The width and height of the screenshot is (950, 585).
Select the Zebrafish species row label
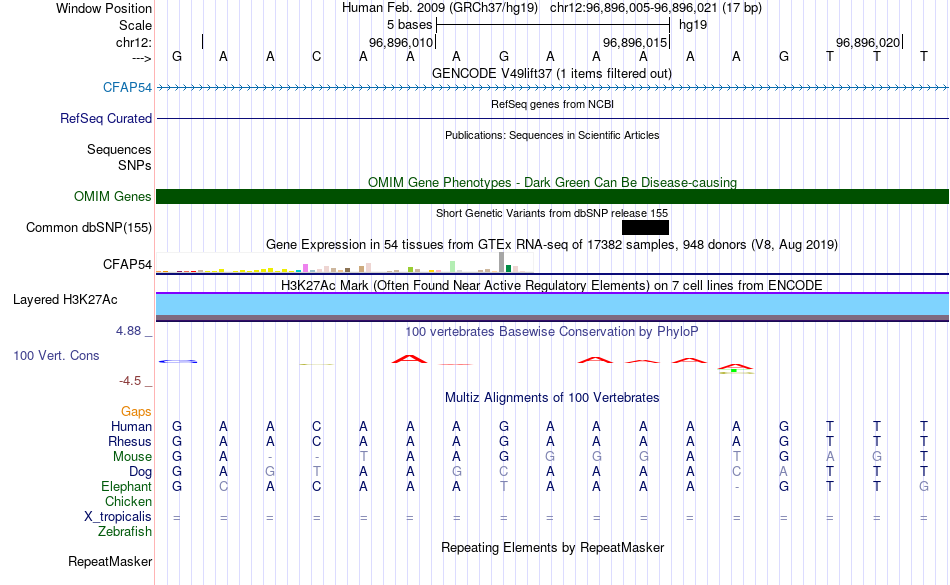point(125,531)
